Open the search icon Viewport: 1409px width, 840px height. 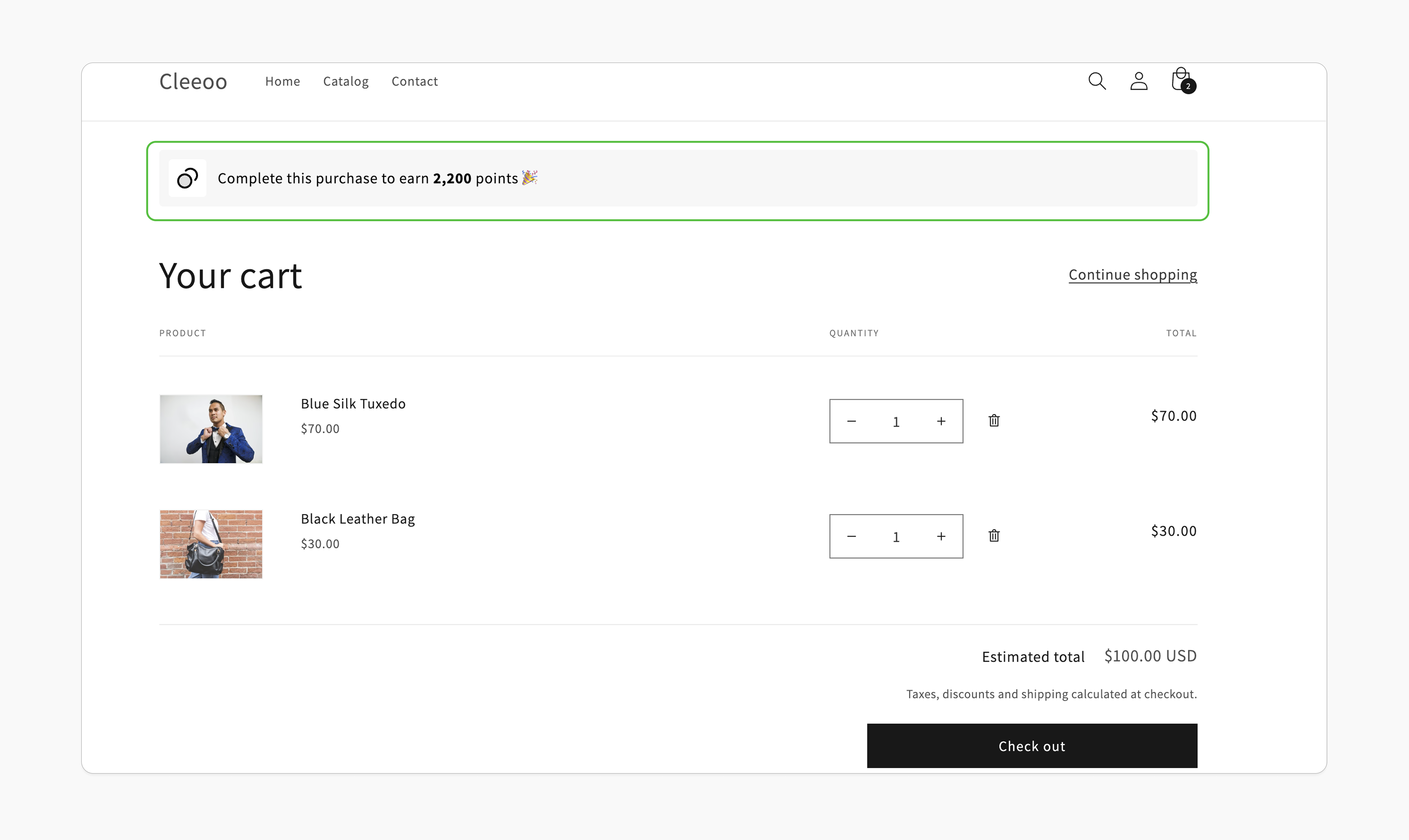point(1096,81)
